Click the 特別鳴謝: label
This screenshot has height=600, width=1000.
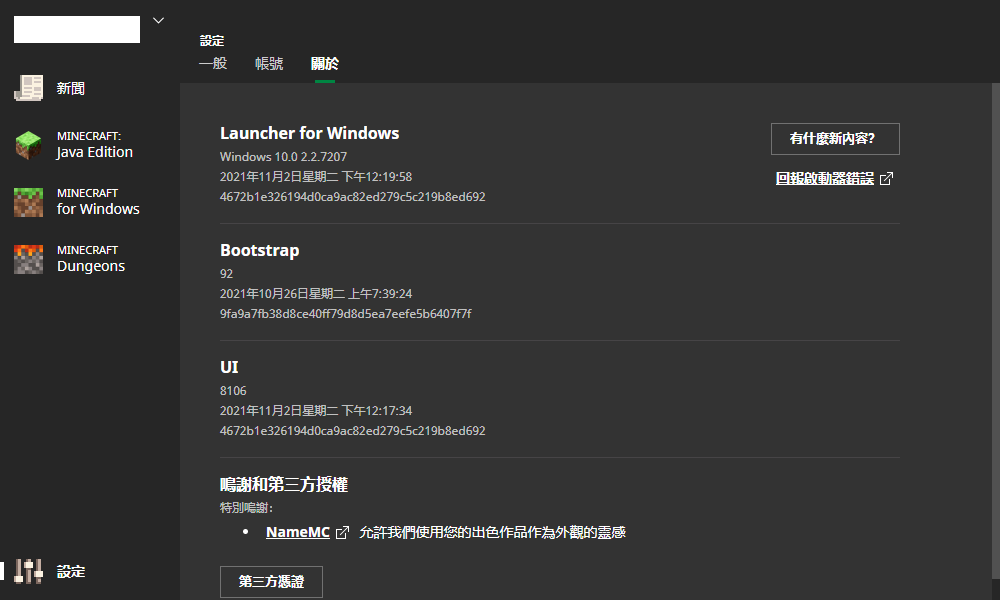point(246,508)
